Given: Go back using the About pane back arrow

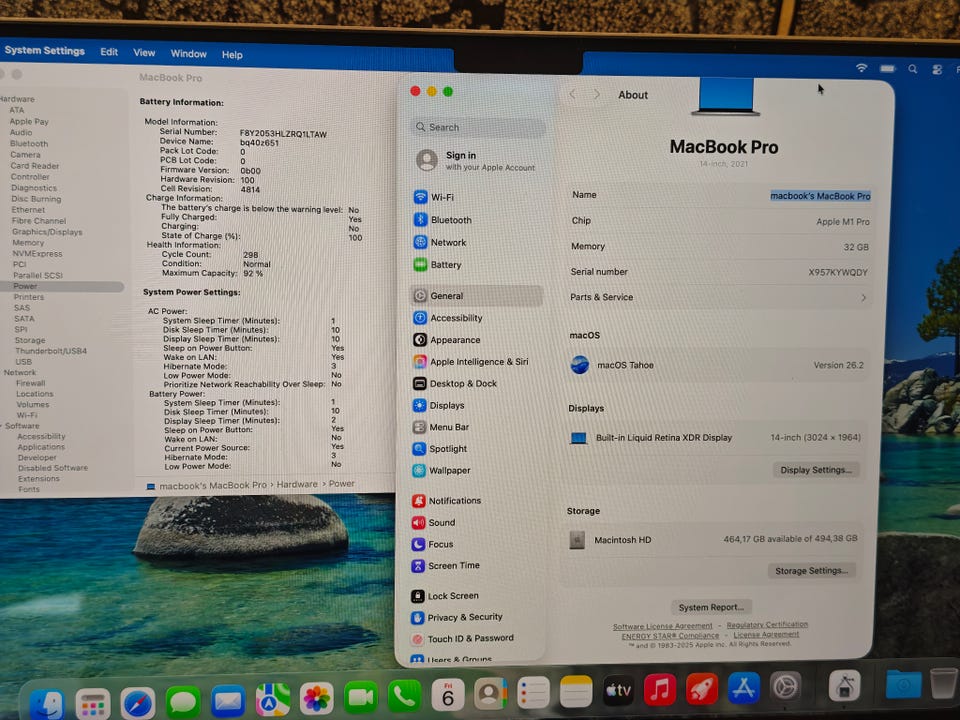Looking at the screenshot, I should [x=573, y=94].
